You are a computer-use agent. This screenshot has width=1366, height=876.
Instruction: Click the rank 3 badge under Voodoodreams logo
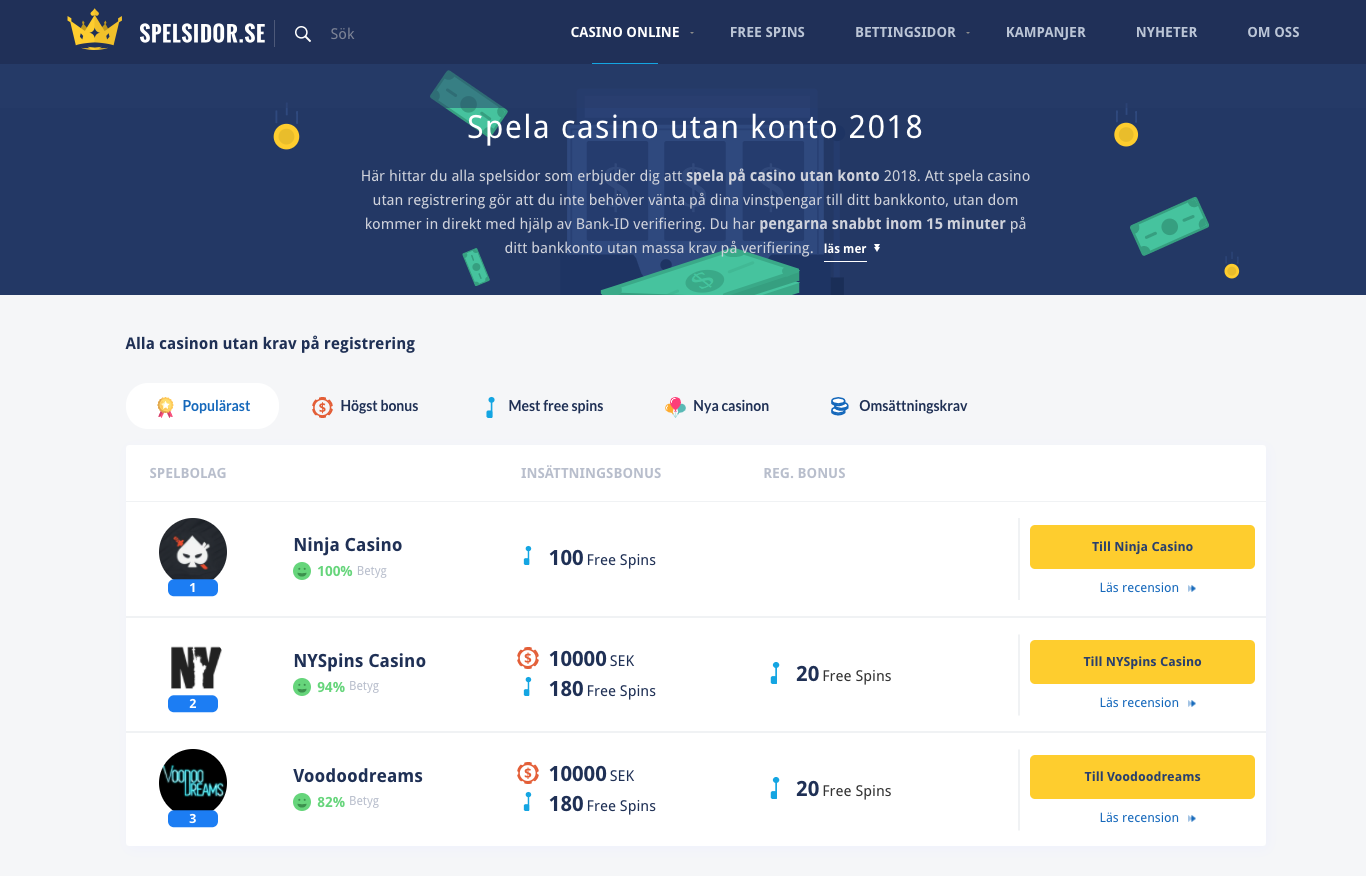click(x=193, y=818)
